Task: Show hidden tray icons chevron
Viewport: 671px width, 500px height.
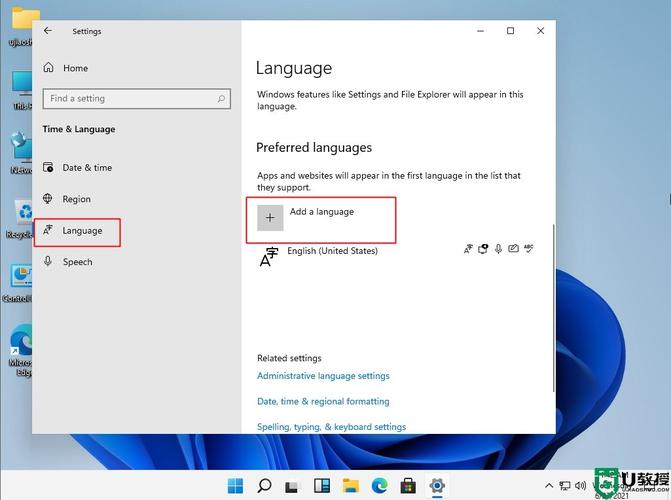Action: pos(549,485)
